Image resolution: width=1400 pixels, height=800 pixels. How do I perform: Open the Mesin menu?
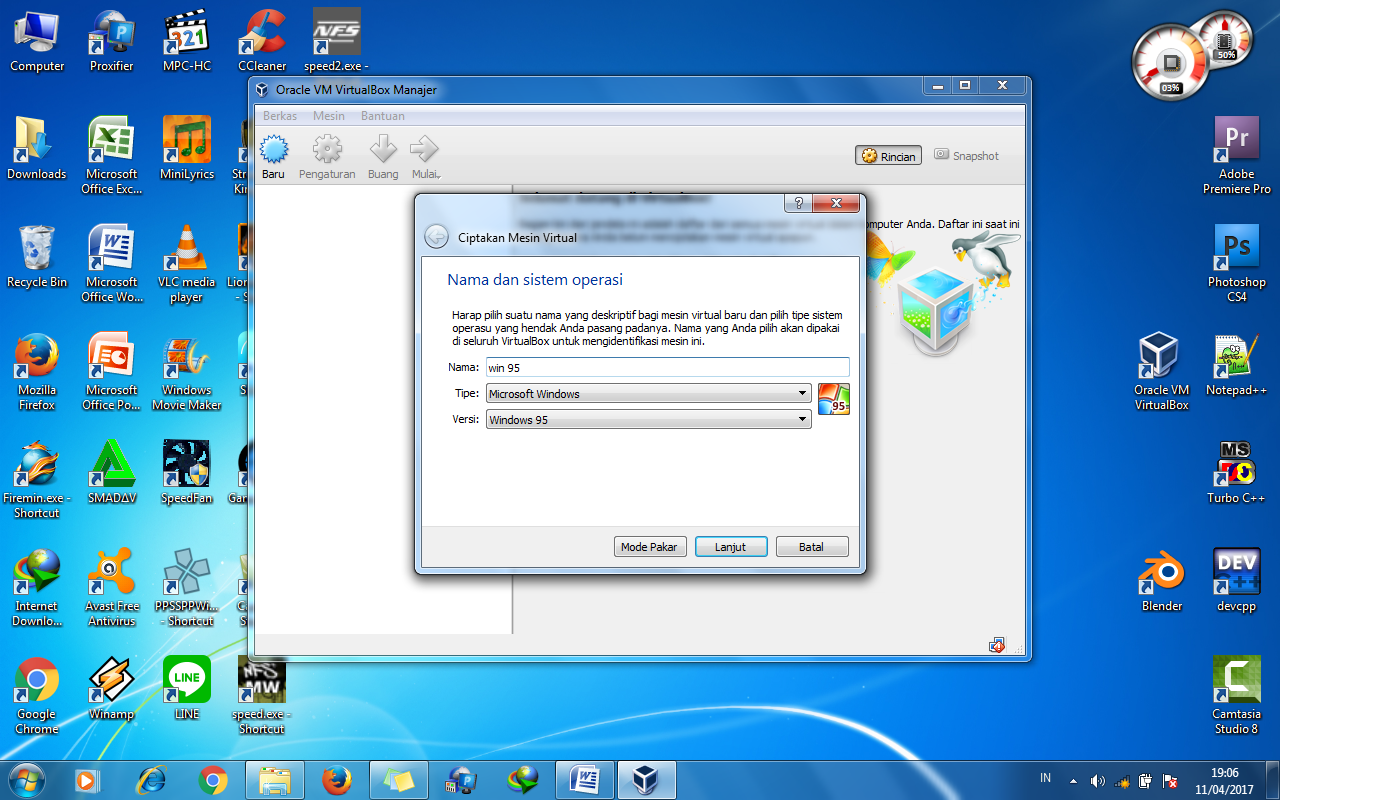(x=328, y=115)
